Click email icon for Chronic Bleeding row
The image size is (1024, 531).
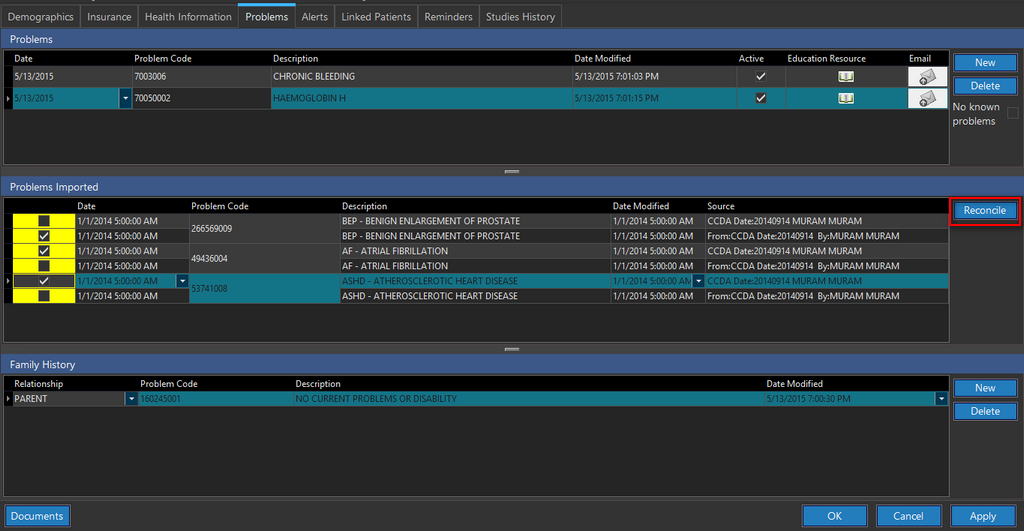click(x=927, y=77)
